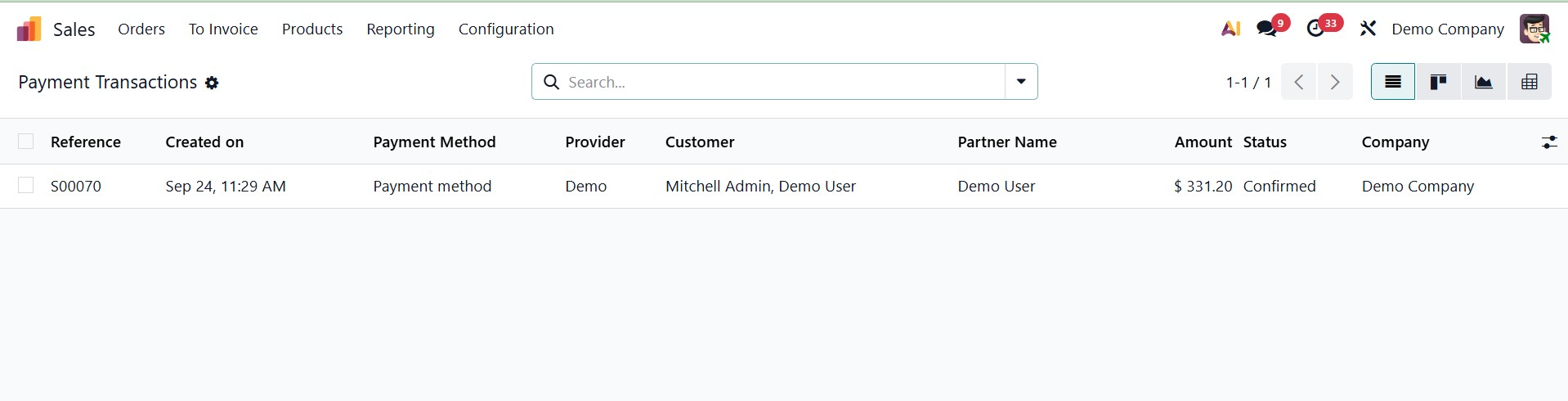The image size is (1568, 401).
Task: Toggle the select-all header checkbox
Action: click(x=26, y=142)
